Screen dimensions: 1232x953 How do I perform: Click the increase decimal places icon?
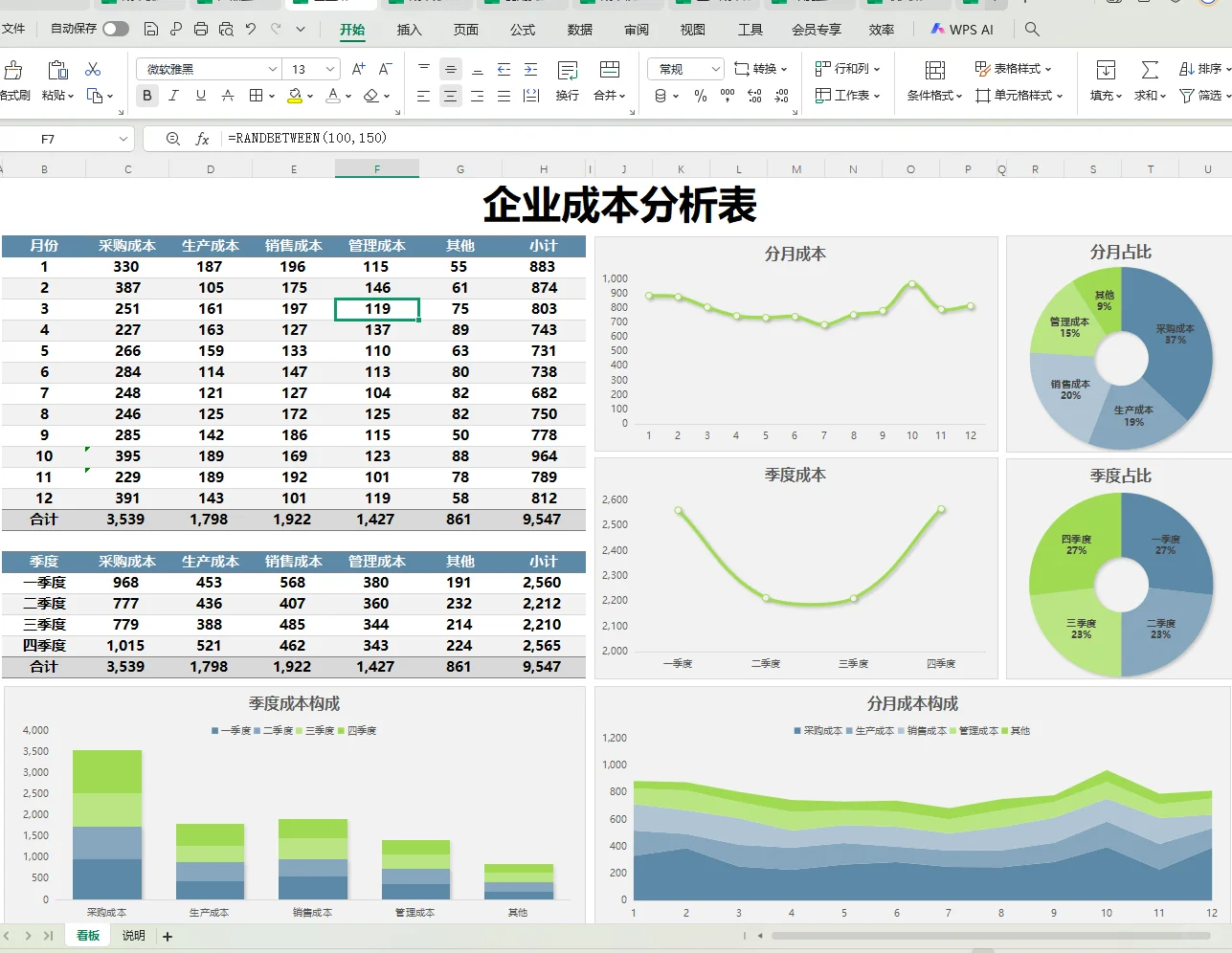click(755, 96)
